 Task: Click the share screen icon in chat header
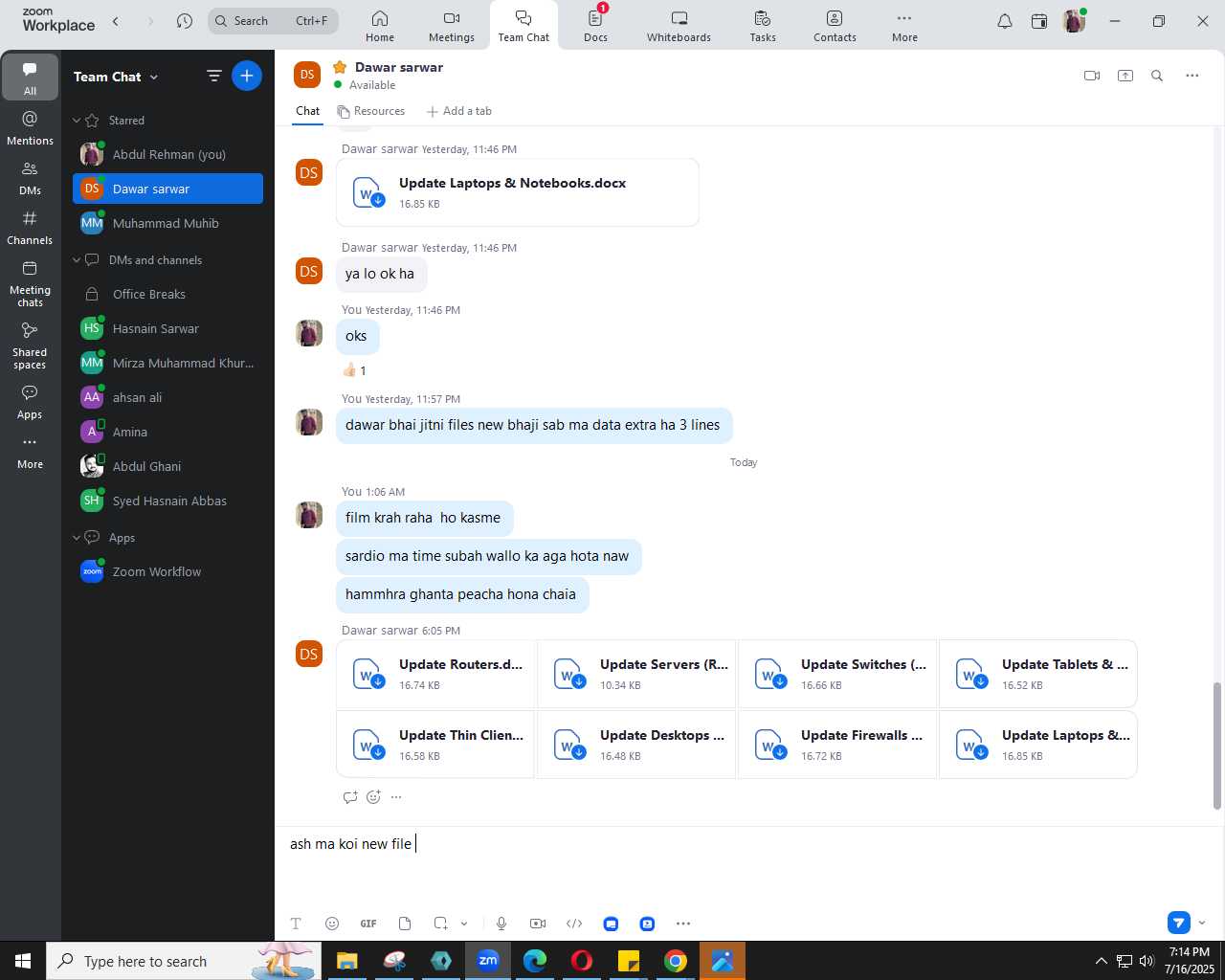[x=1125, y=76]
